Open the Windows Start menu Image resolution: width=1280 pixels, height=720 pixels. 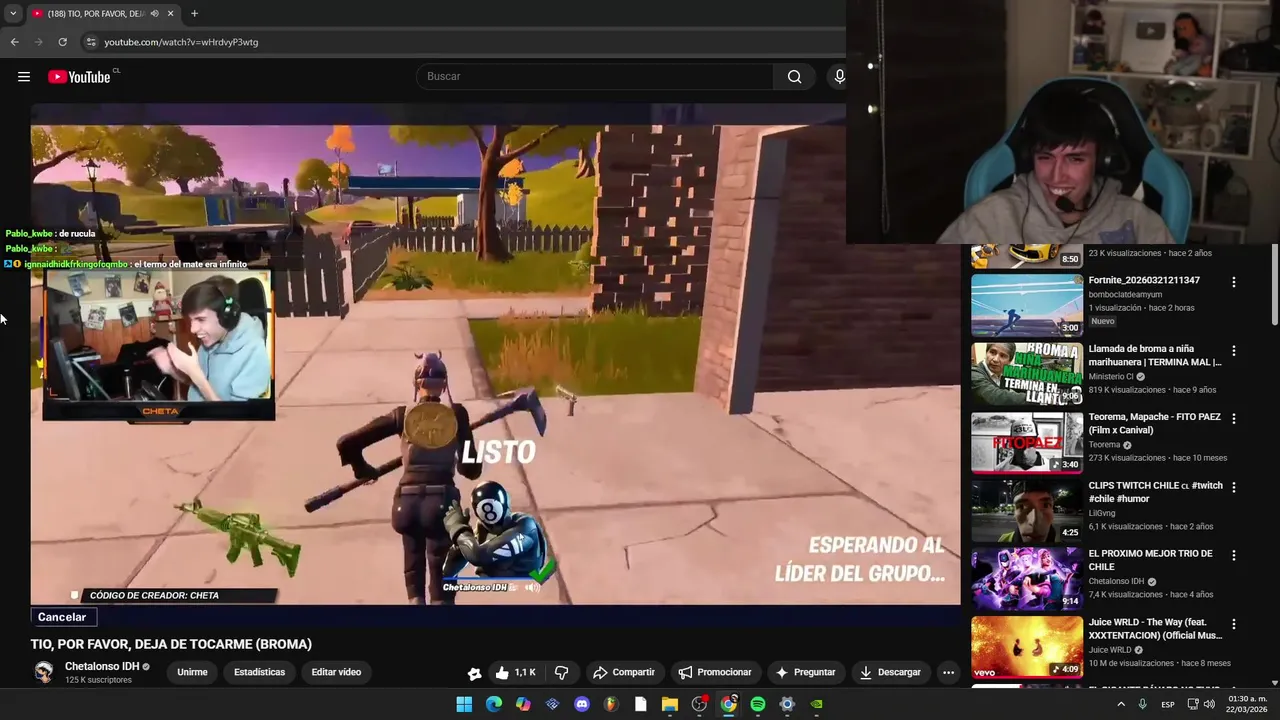464,704
